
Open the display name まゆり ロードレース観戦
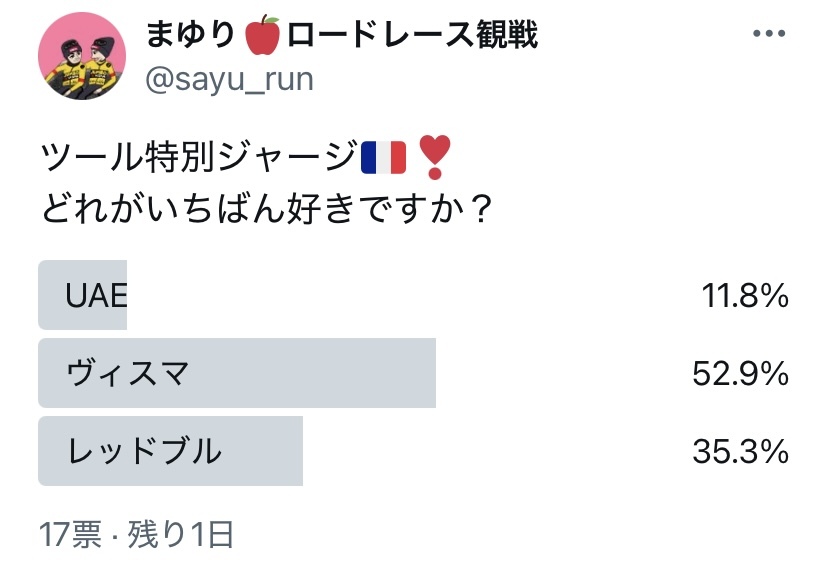point(341,34)
